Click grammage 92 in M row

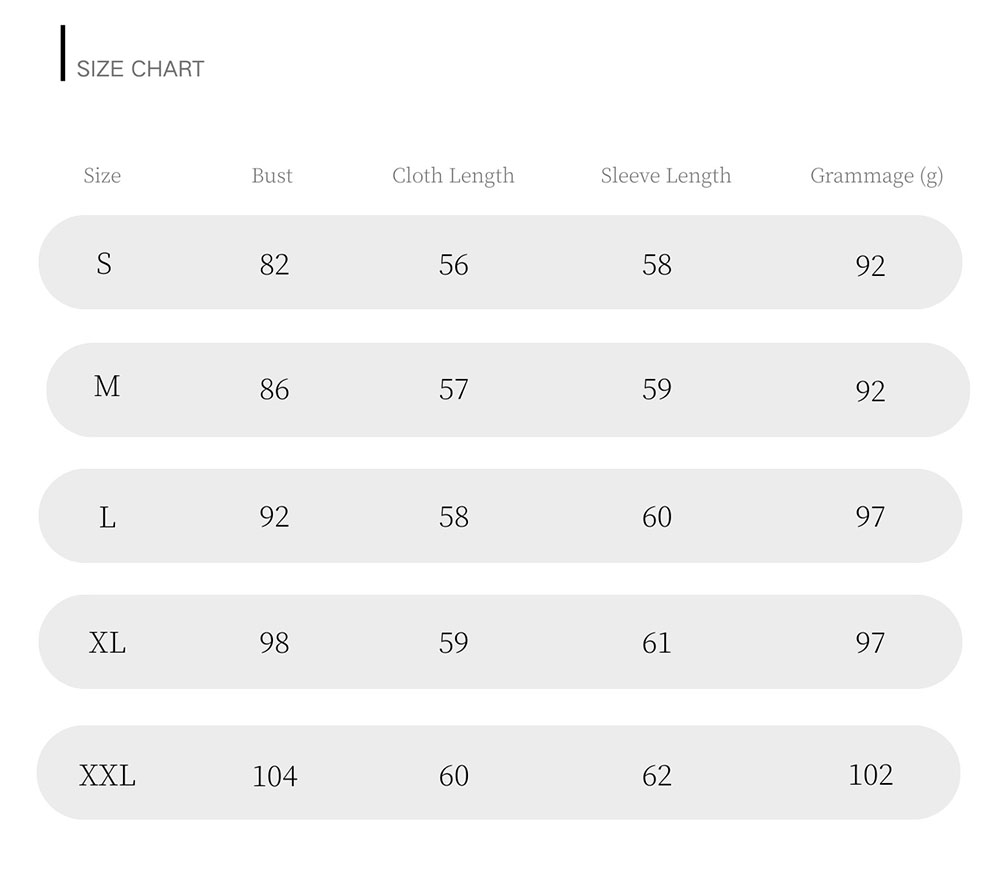coord(870,391)
